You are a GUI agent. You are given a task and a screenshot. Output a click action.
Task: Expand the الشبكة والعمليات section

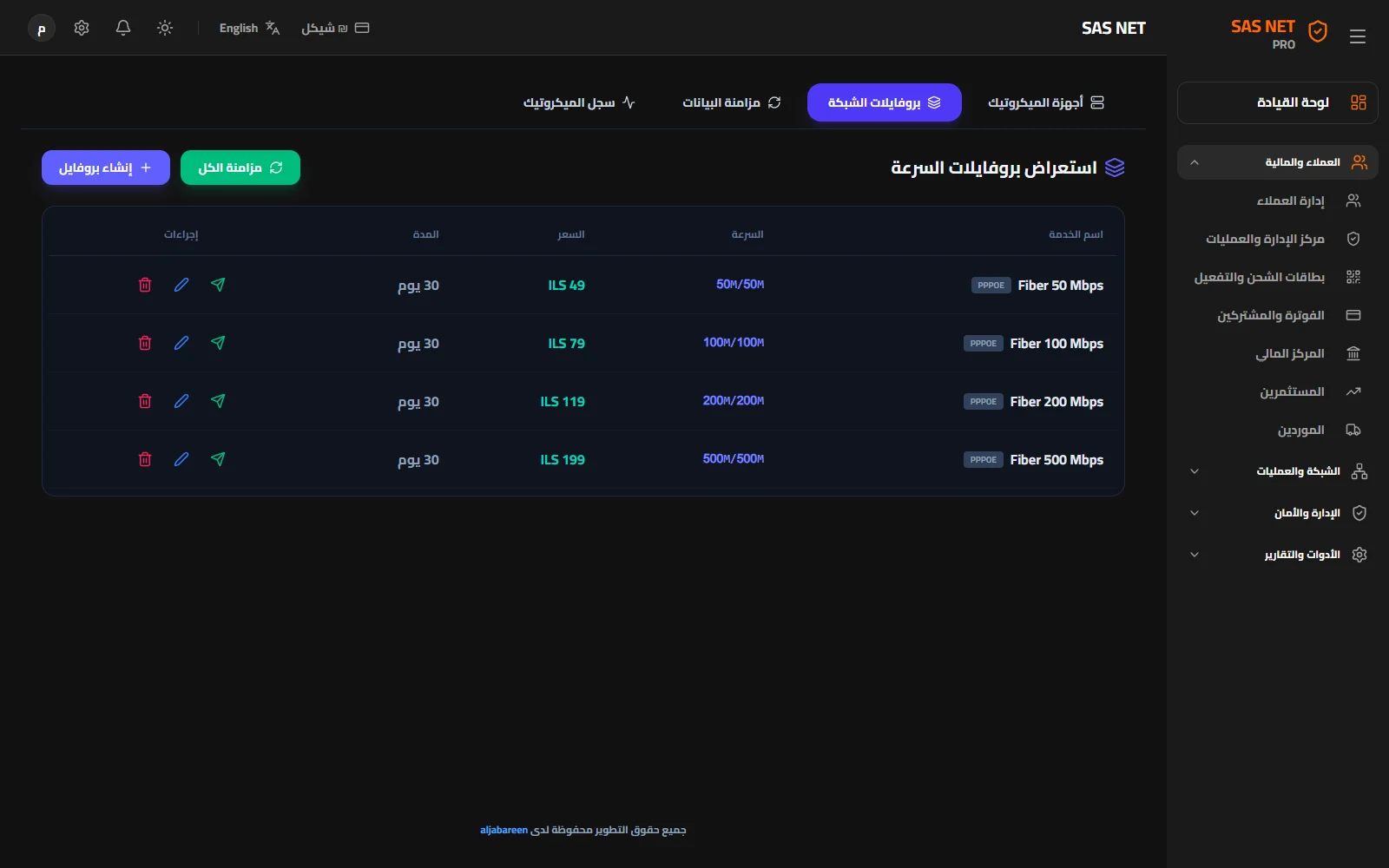point(1278,471)
